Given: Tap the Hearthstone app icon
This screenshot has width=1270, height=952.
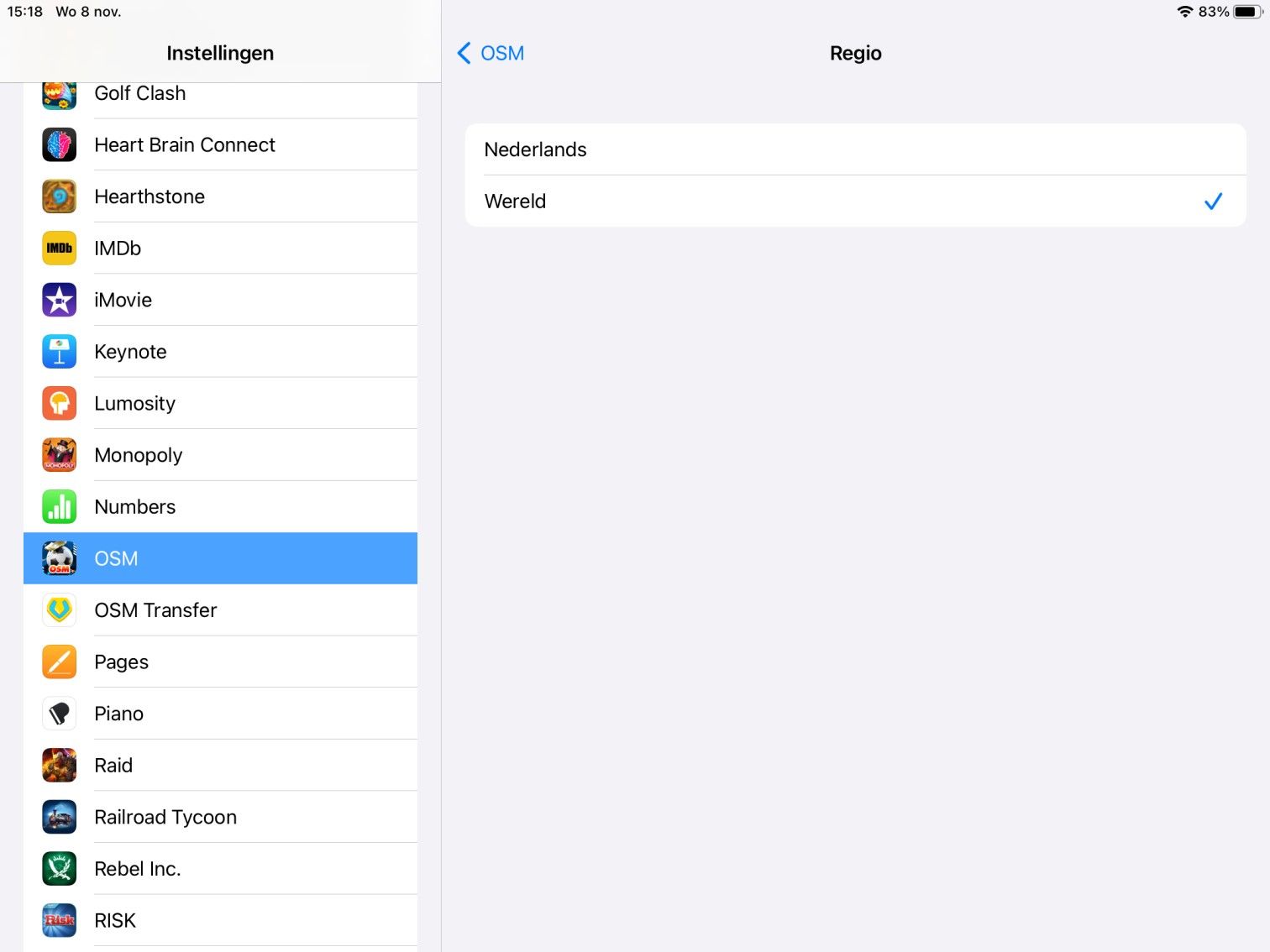Looking at the screenshot, I should 60,196.
